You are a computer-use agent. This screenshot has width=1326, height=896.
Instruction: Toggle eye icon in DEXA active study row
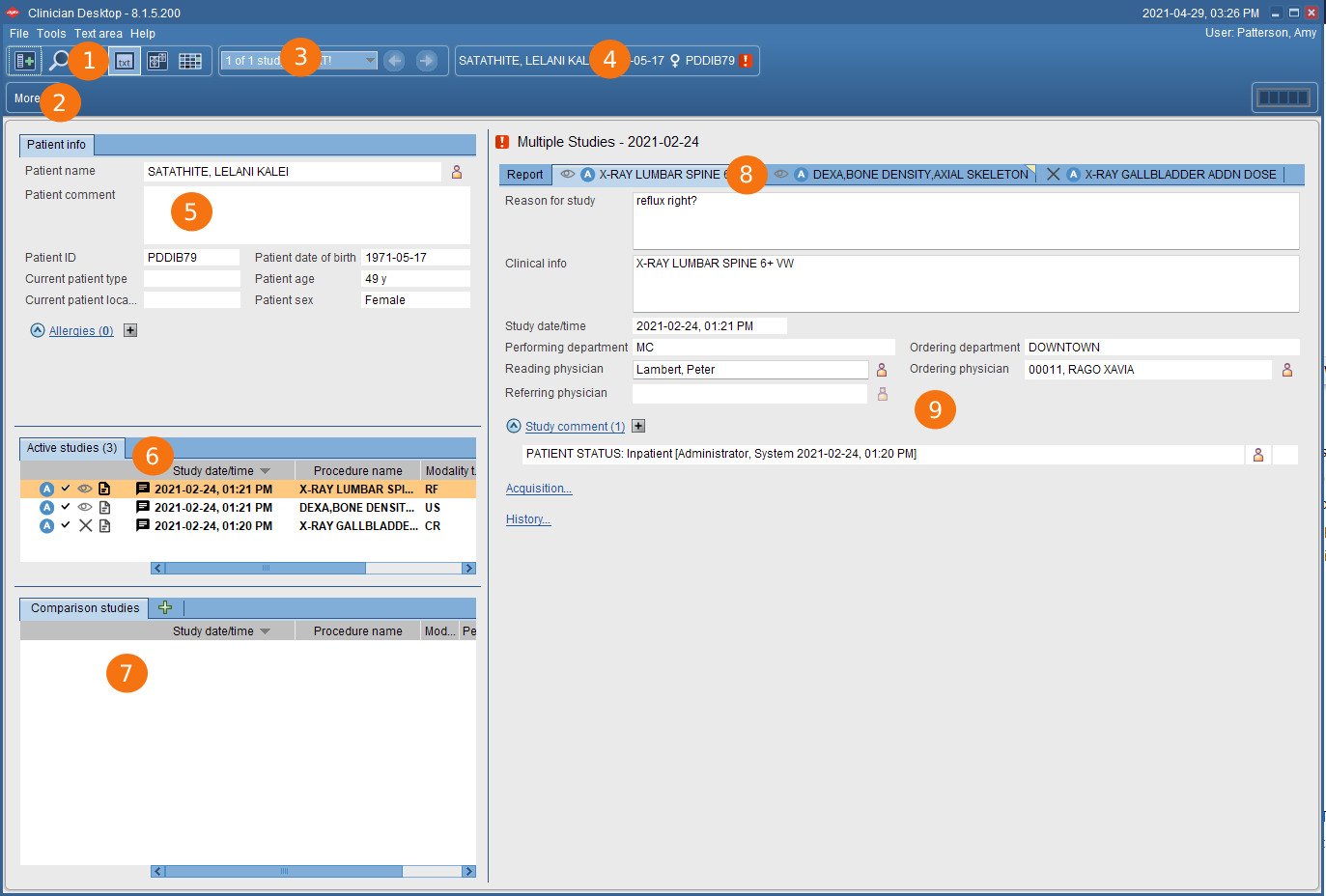(x=85, y=508)
